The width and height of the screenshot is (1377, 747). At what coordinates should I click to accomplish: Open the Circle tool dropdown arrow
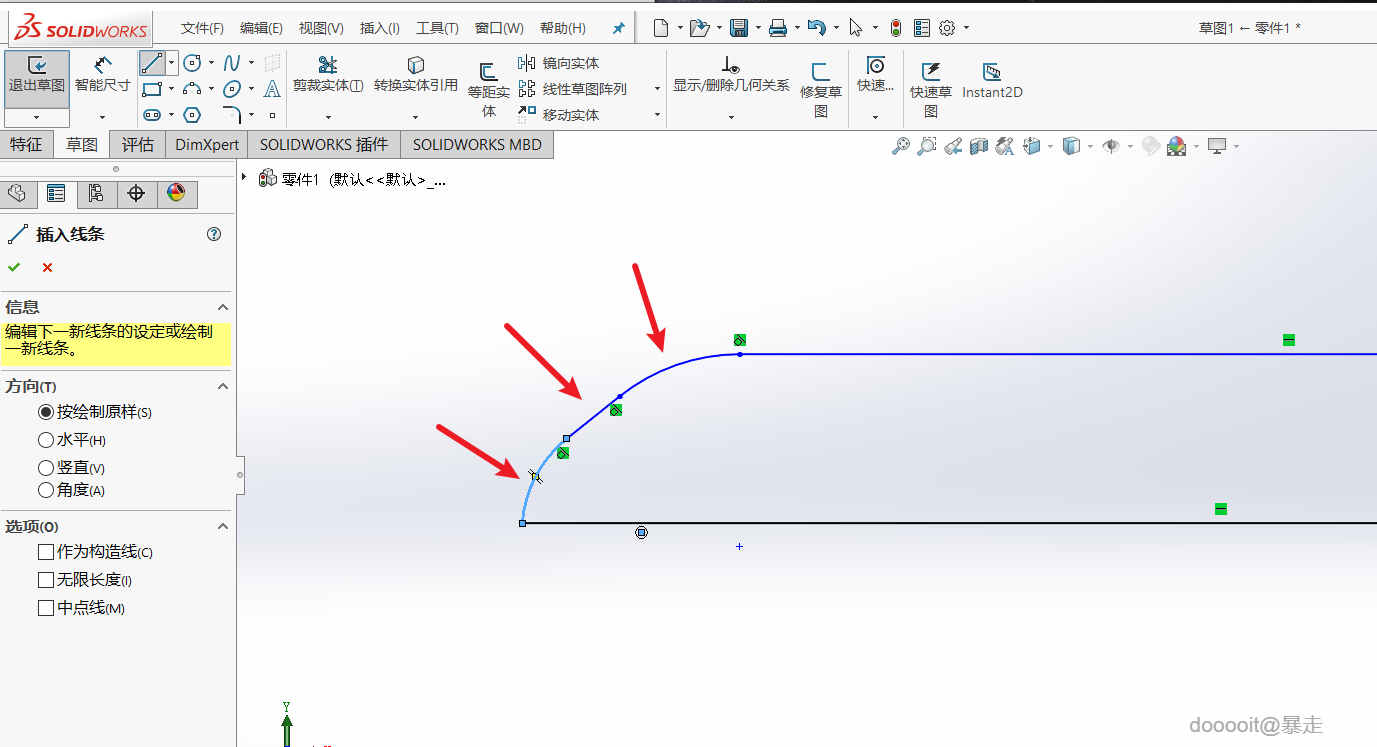coord(211,63)
